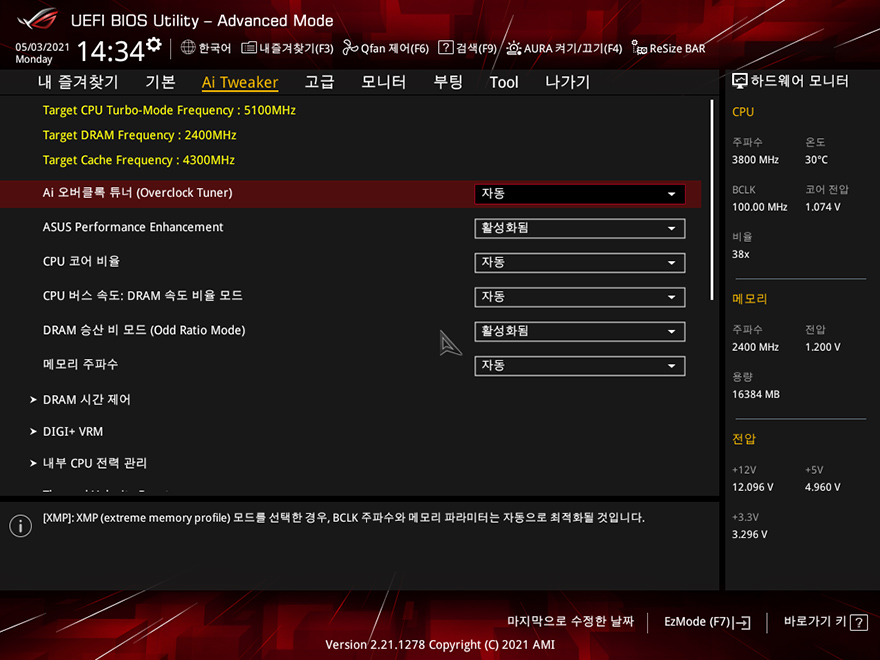Viewport: 880px width, 660px height.
Task: Click the 전압 section heading
Action: click(744, 439)
